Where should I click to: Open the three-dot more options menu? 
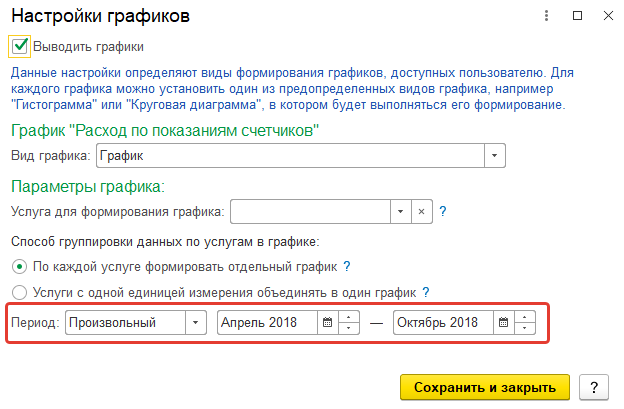pos(546,16)
